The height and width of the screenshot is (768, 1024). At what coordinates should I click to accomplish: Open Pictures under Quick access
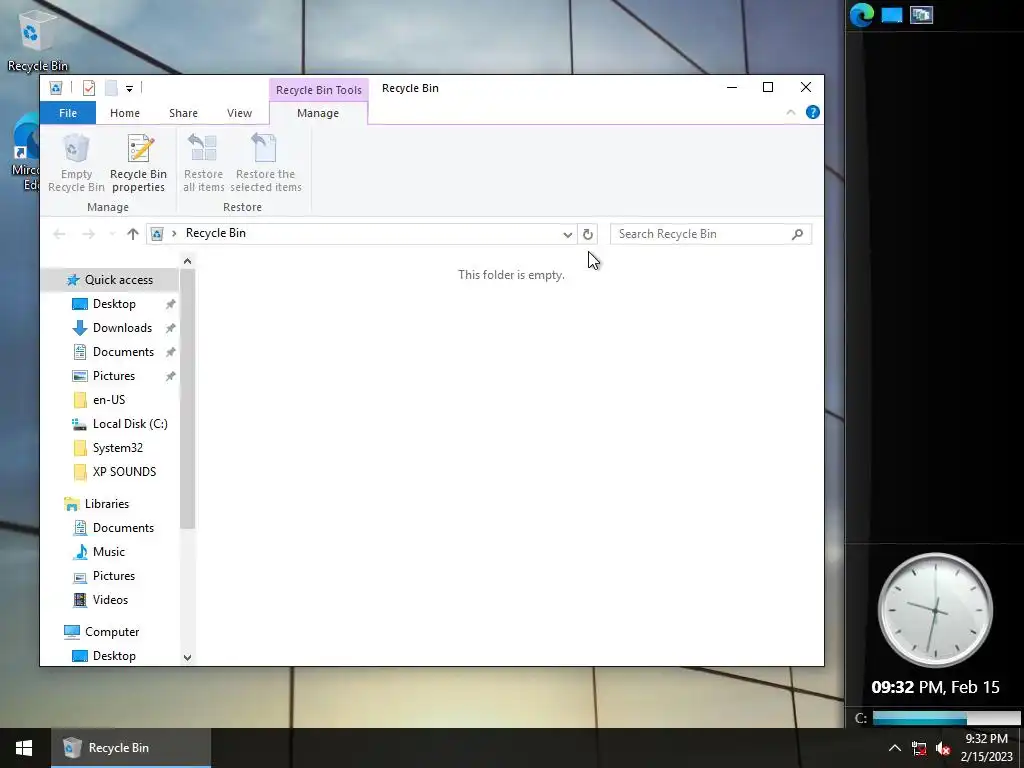(114, 376)
